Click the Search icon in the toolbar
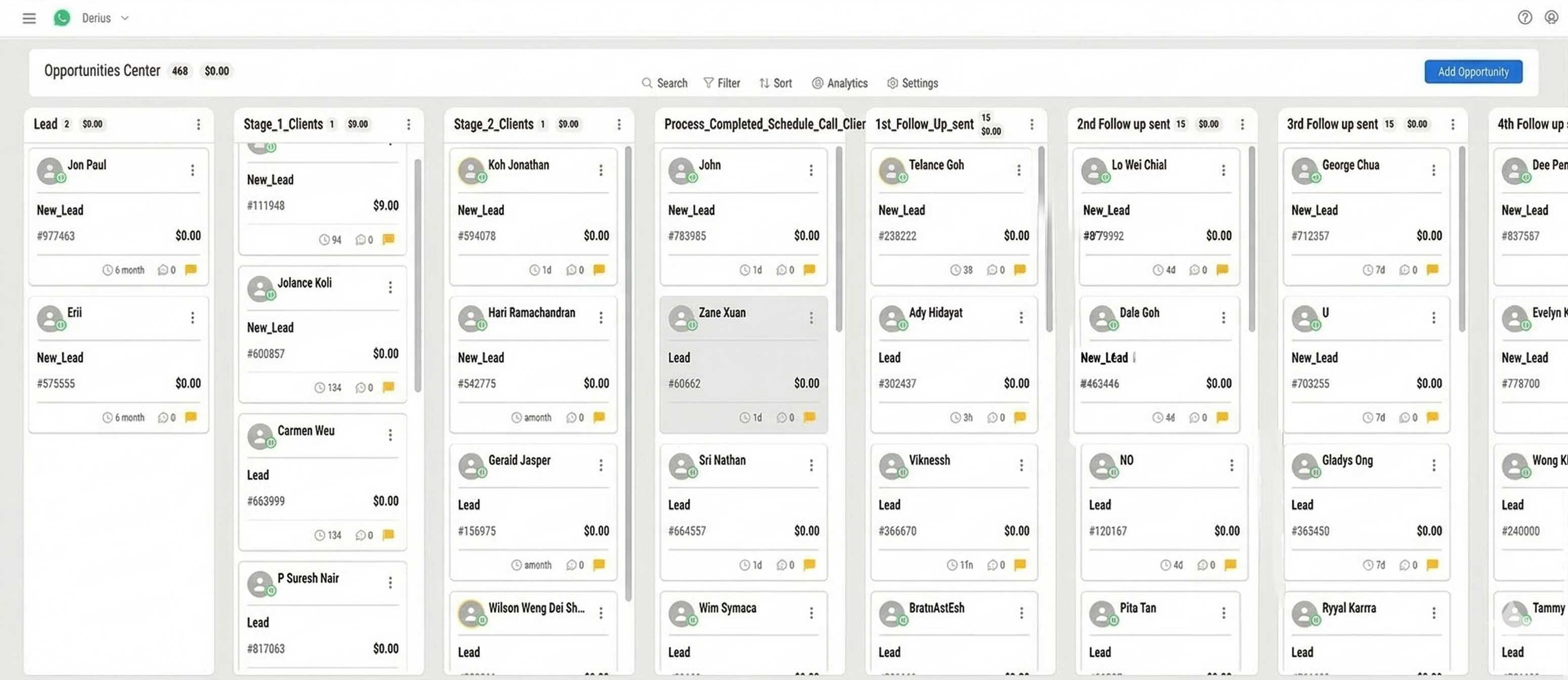The image size is (1568, 680). pos(647,83)
